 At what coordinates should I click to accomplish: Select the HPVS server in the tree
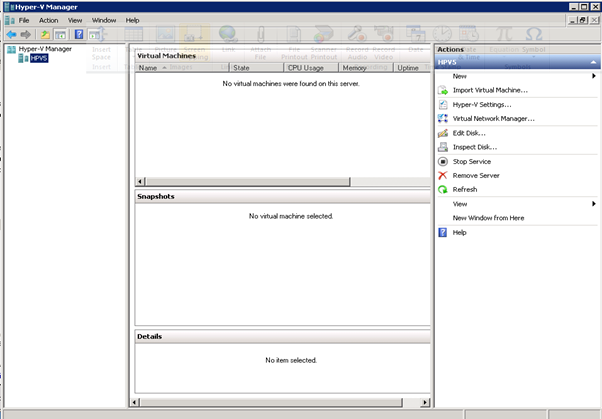[39, 58]
